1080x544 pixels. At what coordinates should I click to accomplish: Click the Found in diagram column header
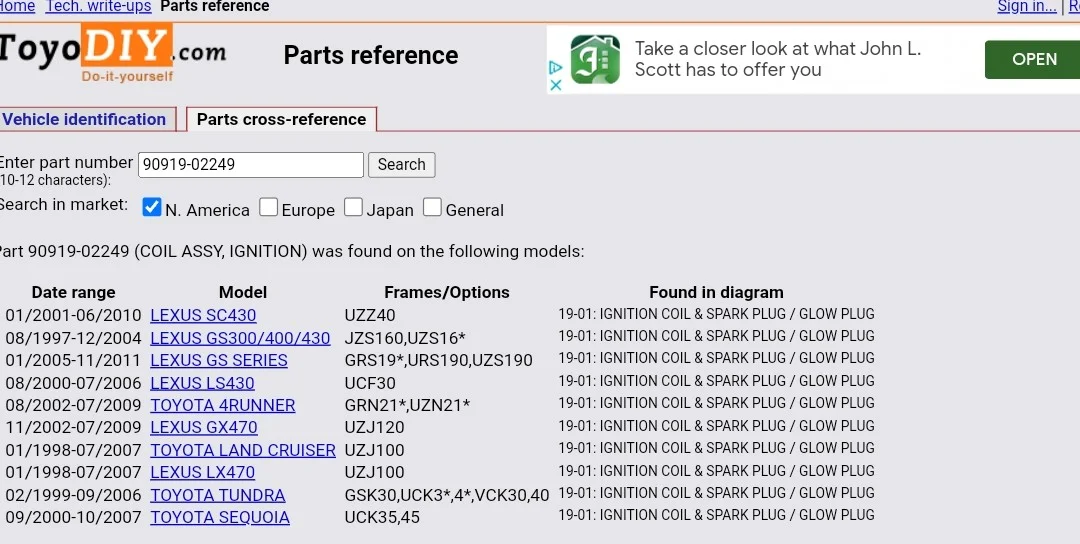coord(716,293)
